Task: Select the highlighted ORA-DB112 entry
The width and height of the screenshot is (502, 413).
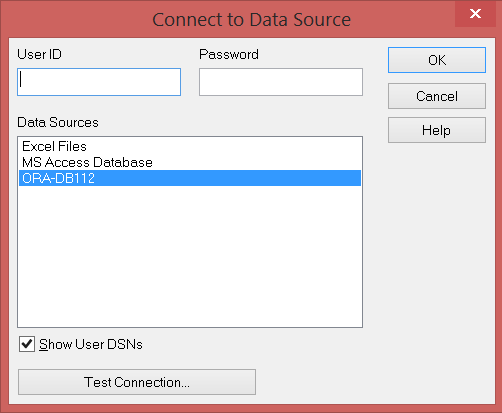Action: tap(190, 178)
